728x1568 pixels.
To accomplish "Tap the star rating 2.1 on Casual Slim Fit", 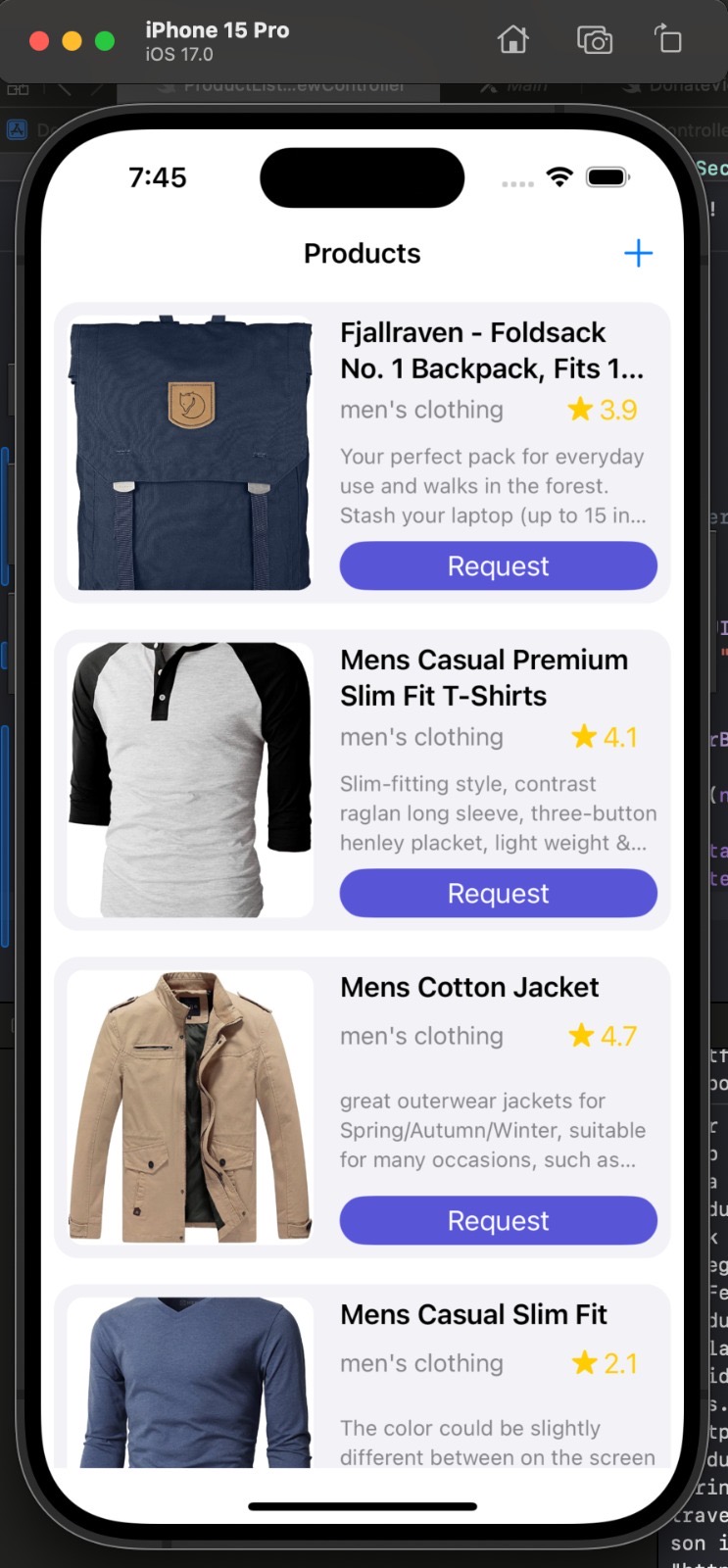I will (605, 1363).
